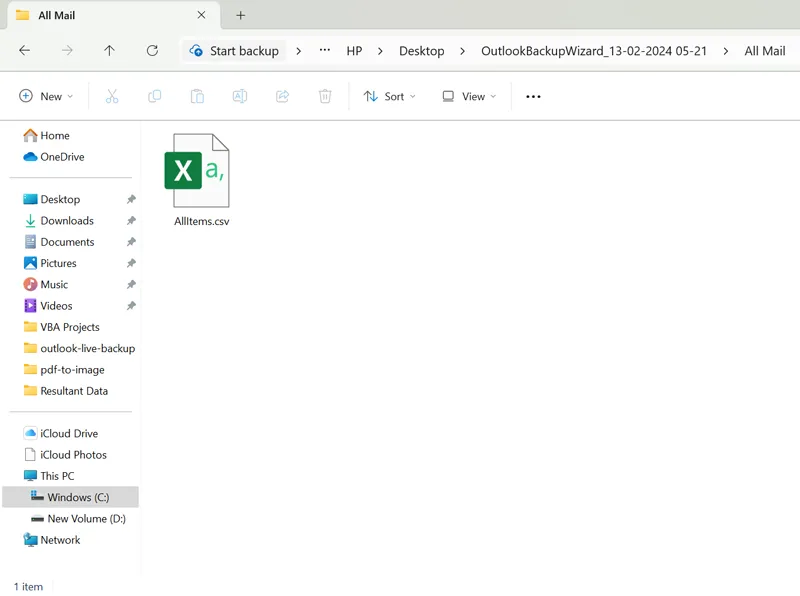Screen dimensions: 800x596
Task: Click Desktop in the address breadcrumb
Action: [x=421, y=51]
